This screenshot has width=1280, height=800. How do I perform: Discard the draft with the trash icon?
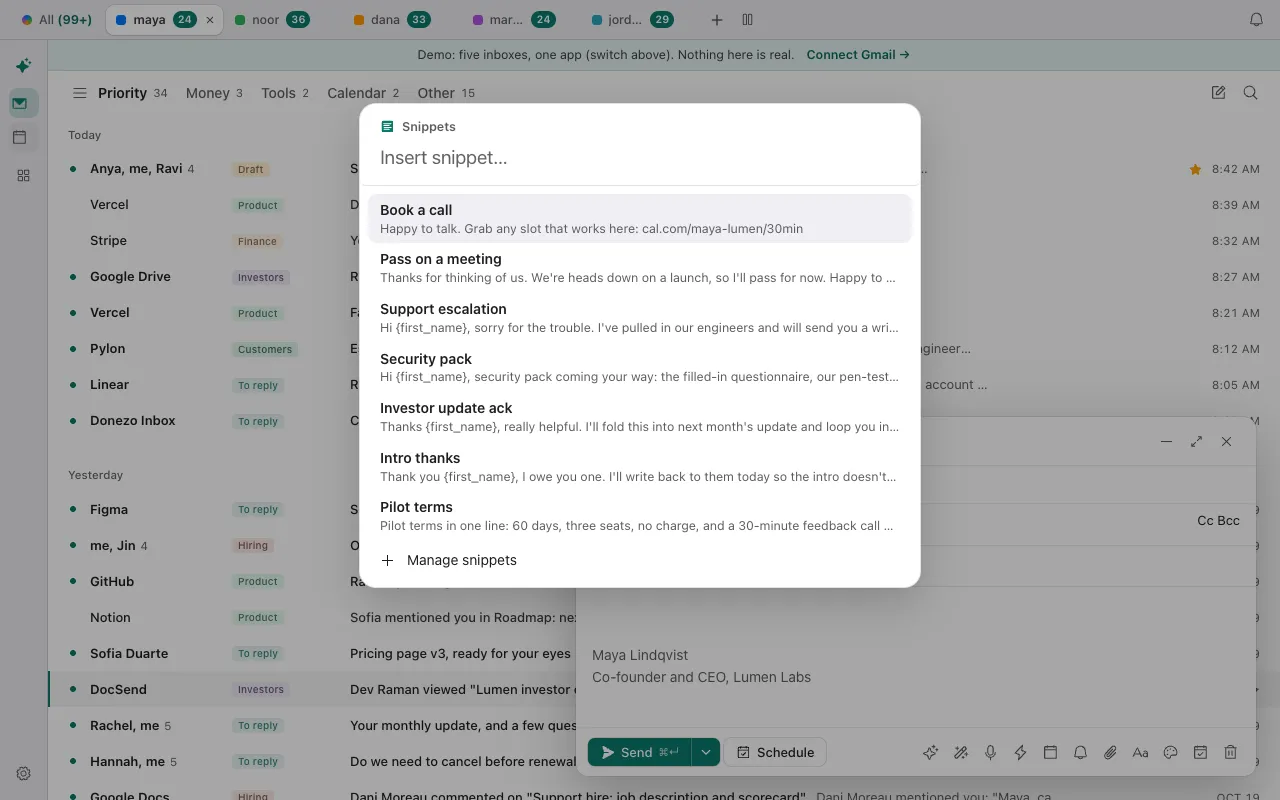click(1230, 753)
